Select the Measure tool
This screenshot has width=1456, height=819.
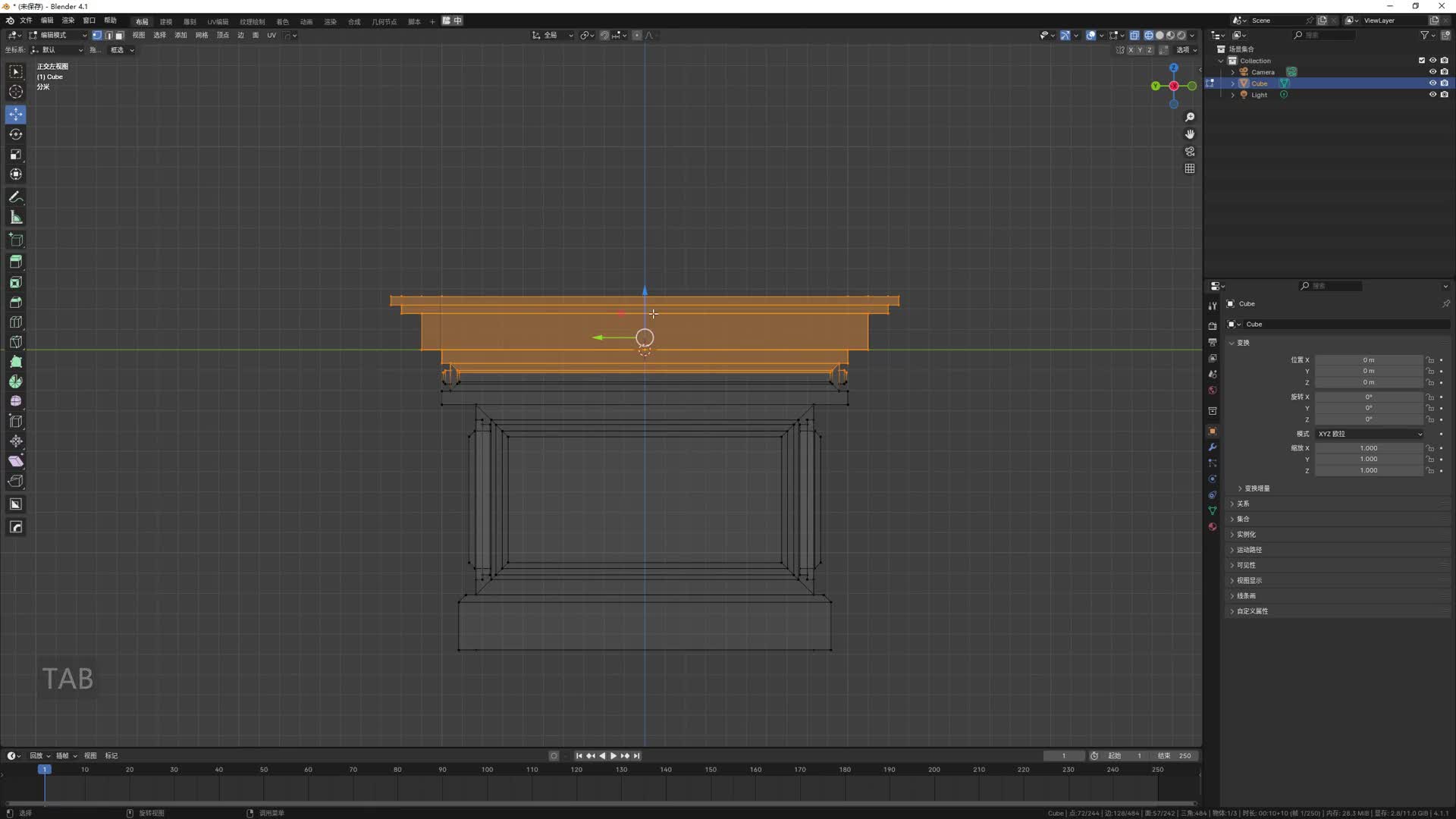coord(16,218)
